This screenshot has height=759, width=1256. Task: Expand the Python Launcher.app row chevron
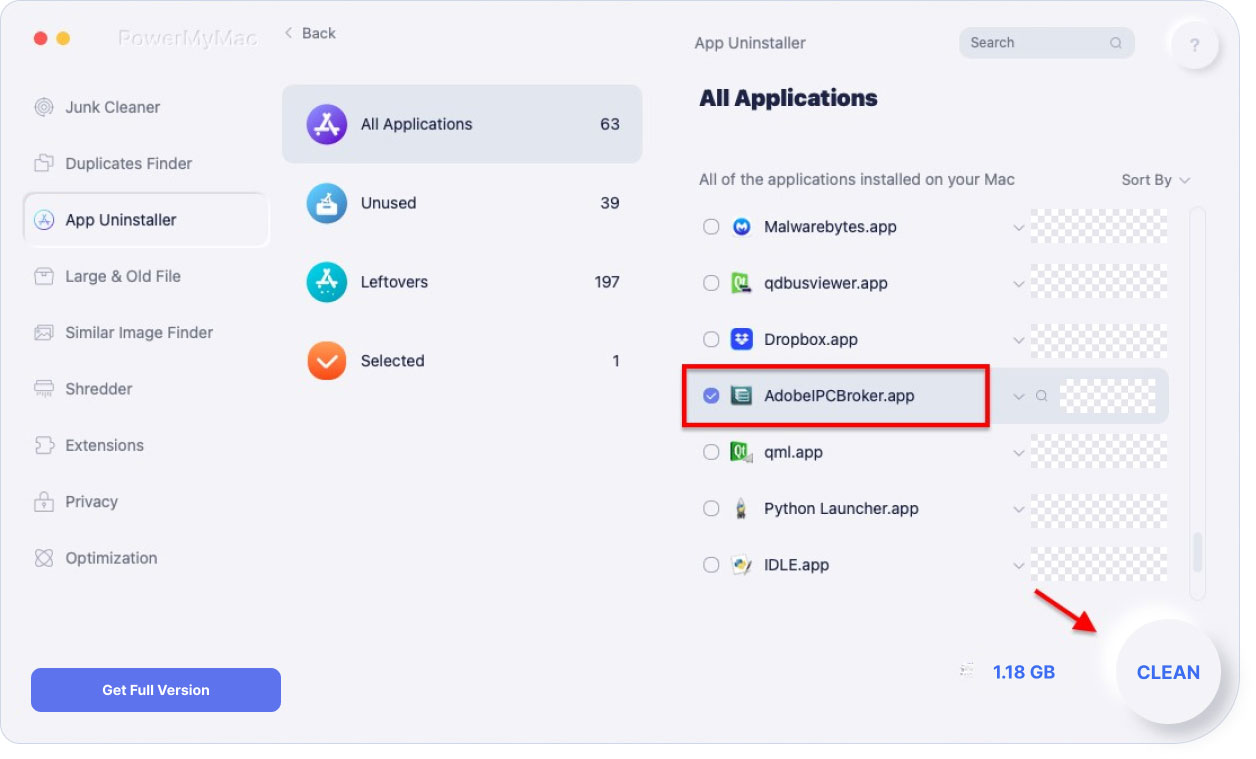coord(1018,509)
